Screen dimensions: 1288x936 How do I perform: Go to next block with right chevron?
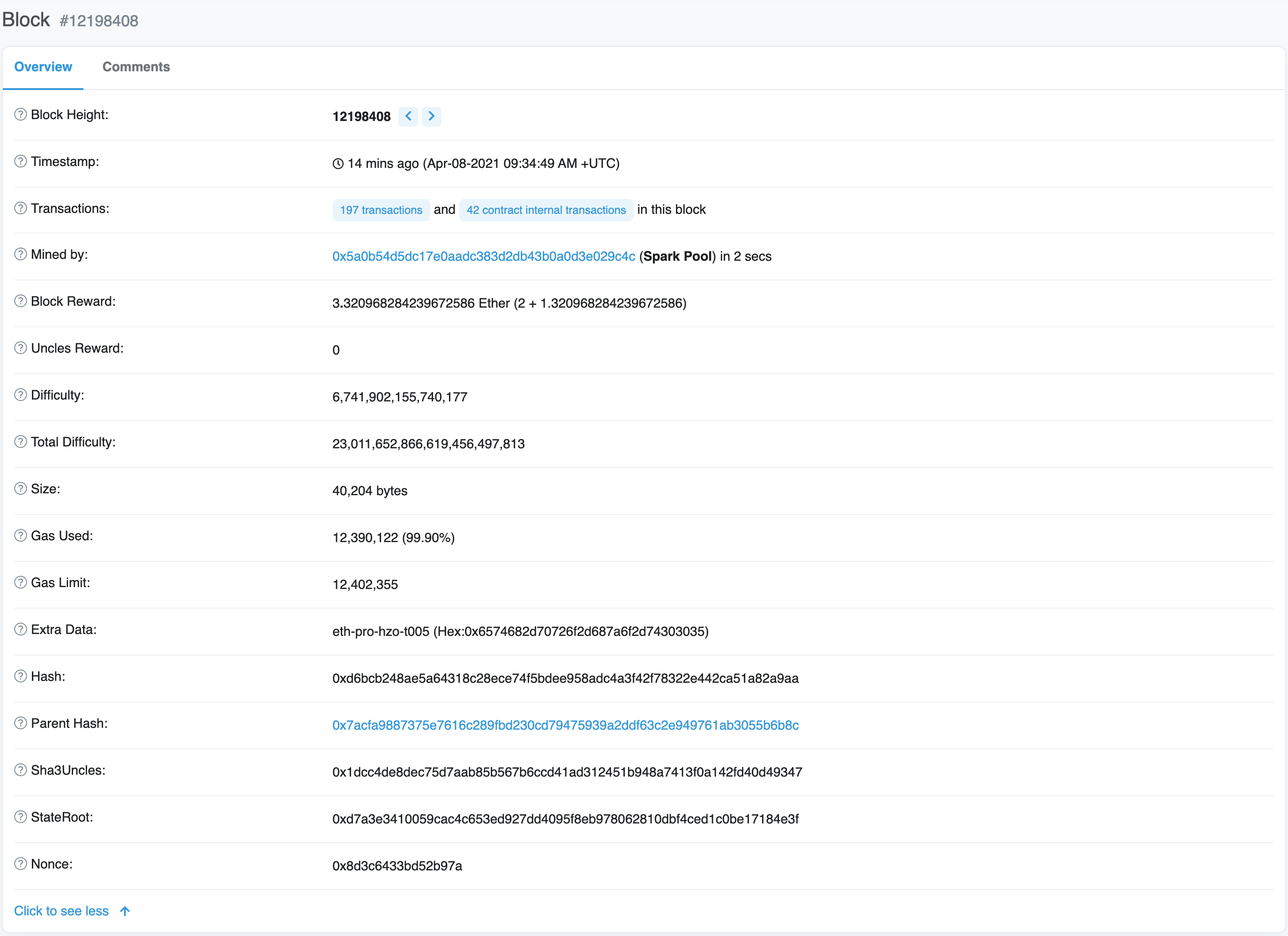coord(432,116)
